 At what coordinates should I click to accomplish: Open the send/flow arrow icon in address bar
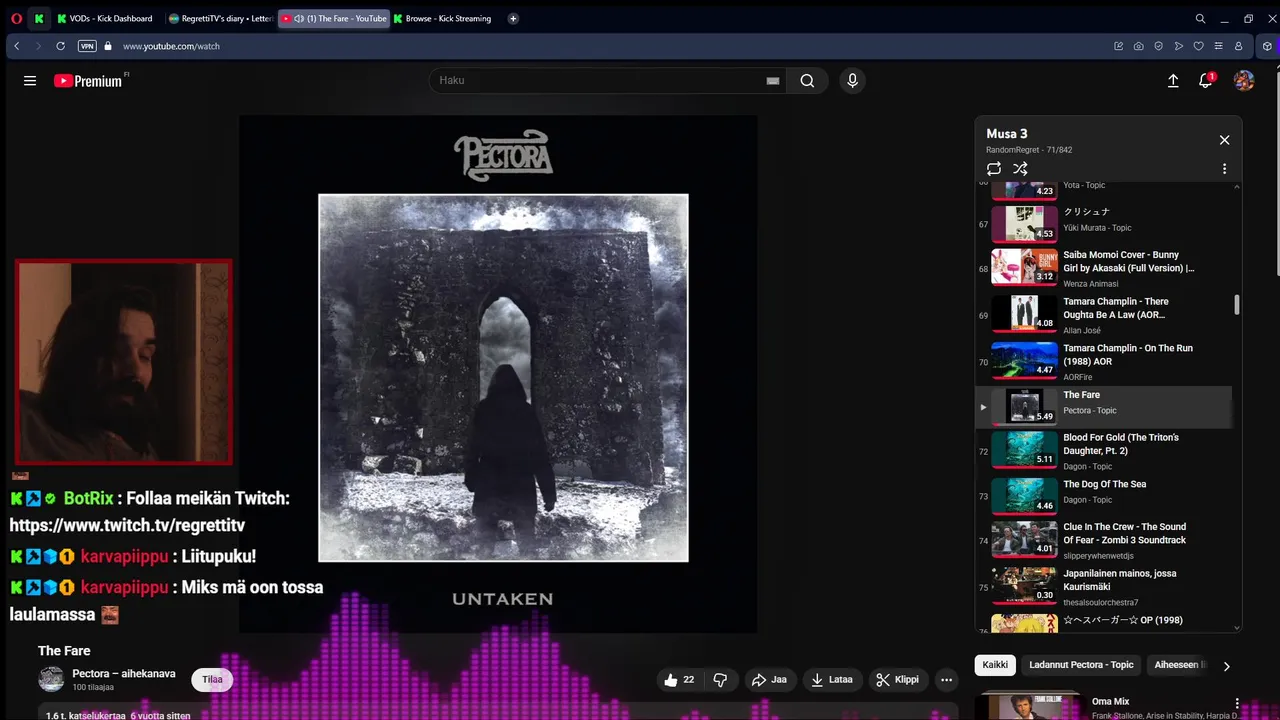1178,46
